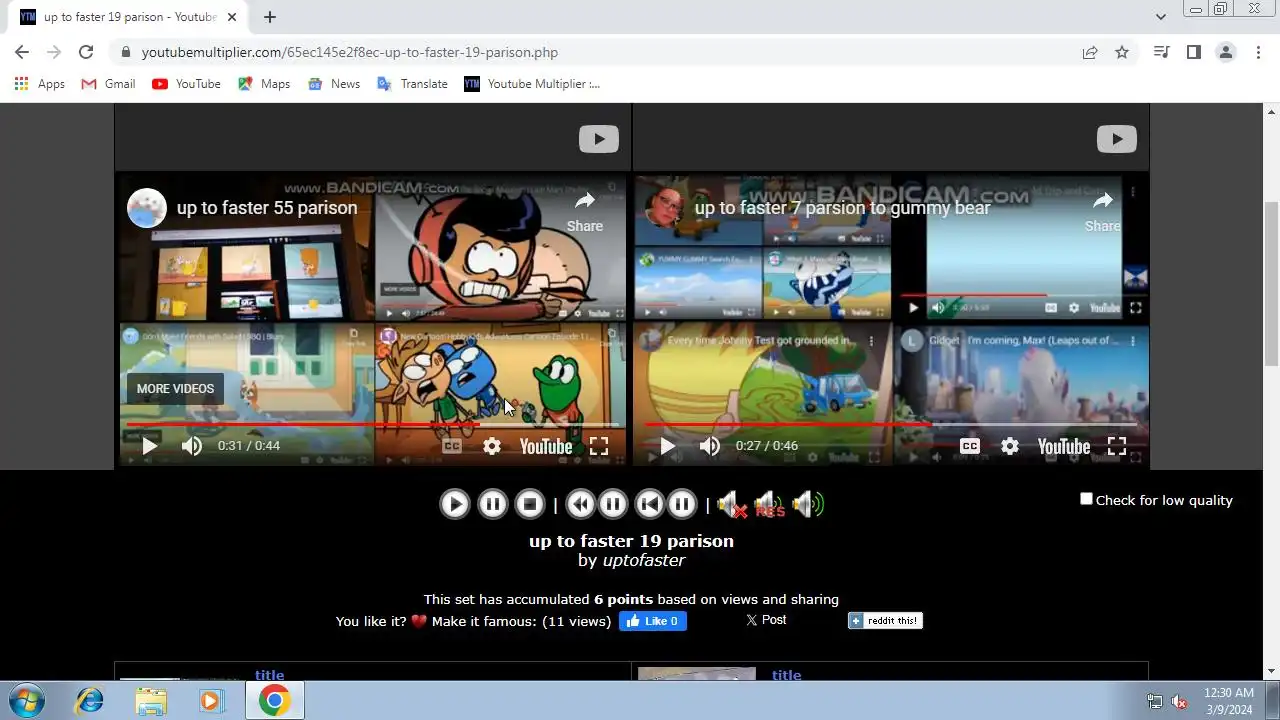Play the '7 parsion to gummy bear' video
The width and height of the screenshot is (1280, 720).
point(667,446)
